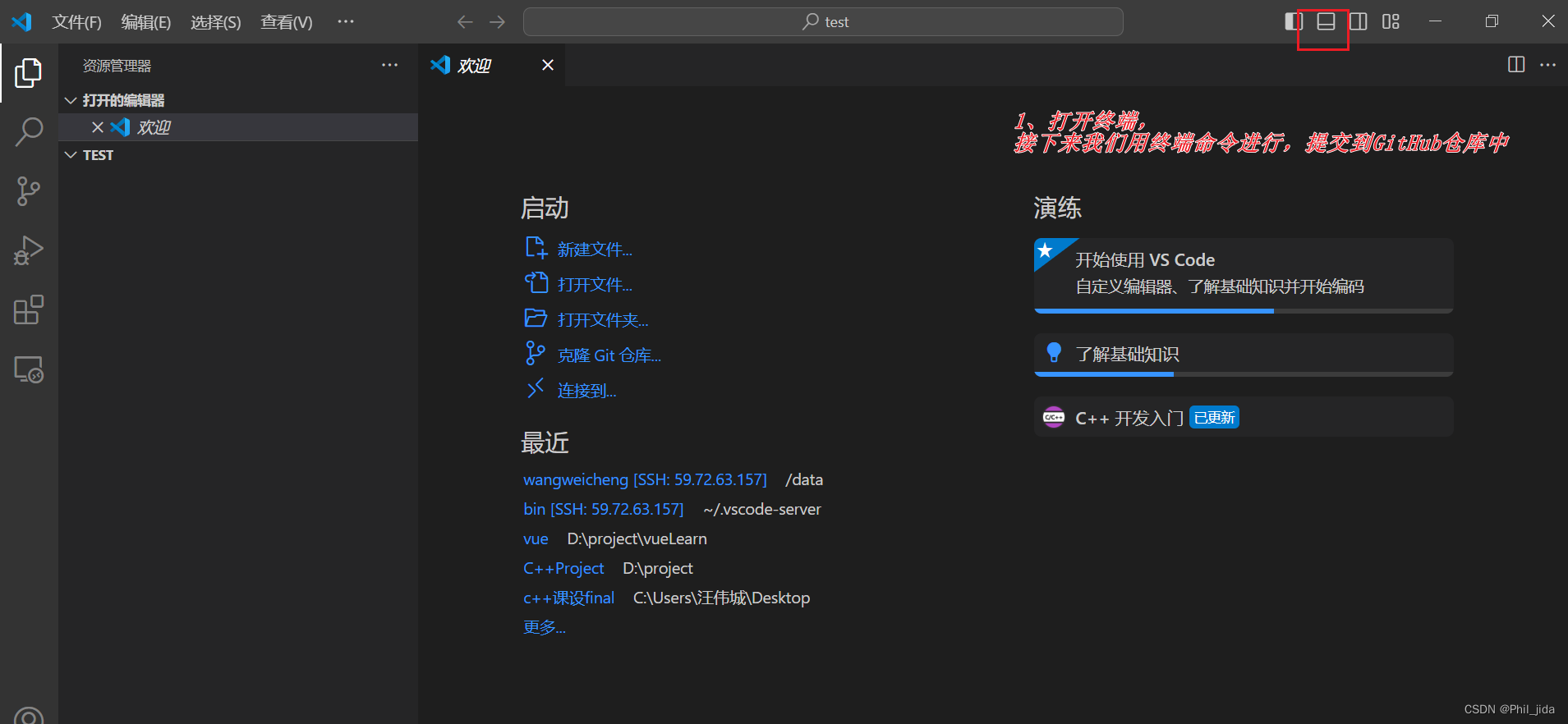Open the Accounts icon at bottom of activity bar
The width and height of the screenshot is (1568, 724).
click(x=29, y=716)
